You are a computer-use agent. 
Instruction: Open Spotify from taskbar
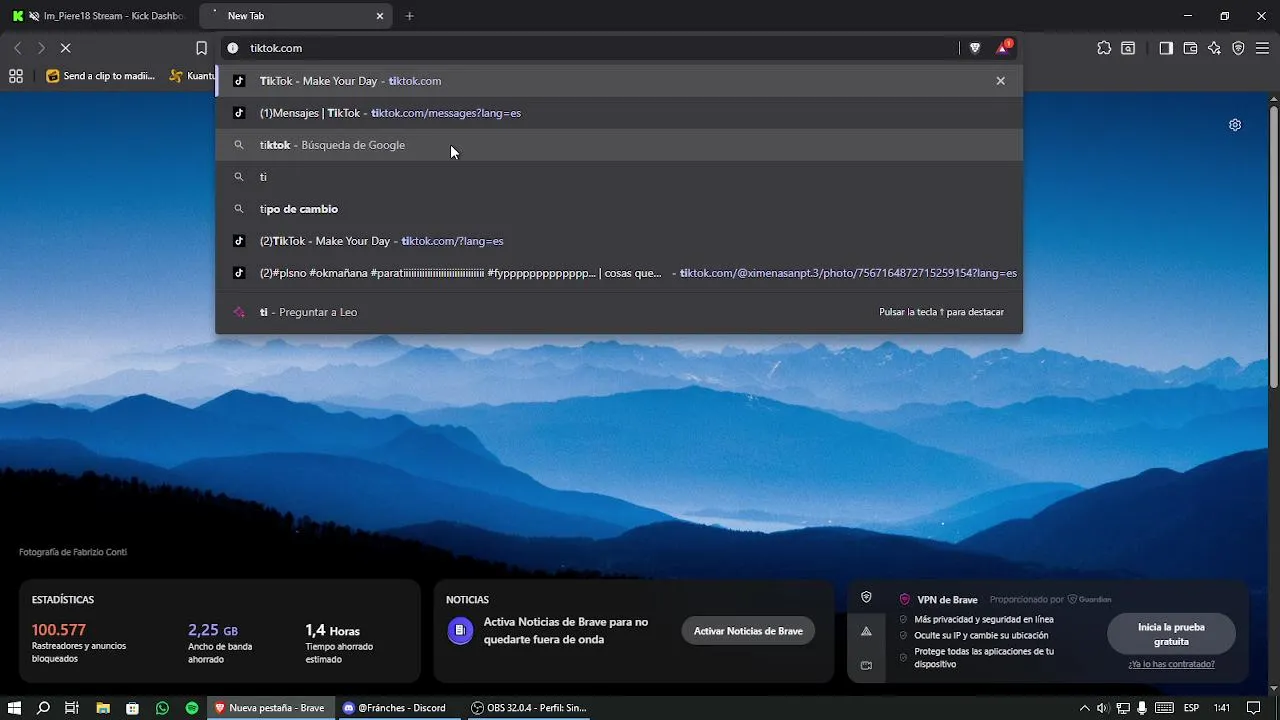(x=191, y=708)
